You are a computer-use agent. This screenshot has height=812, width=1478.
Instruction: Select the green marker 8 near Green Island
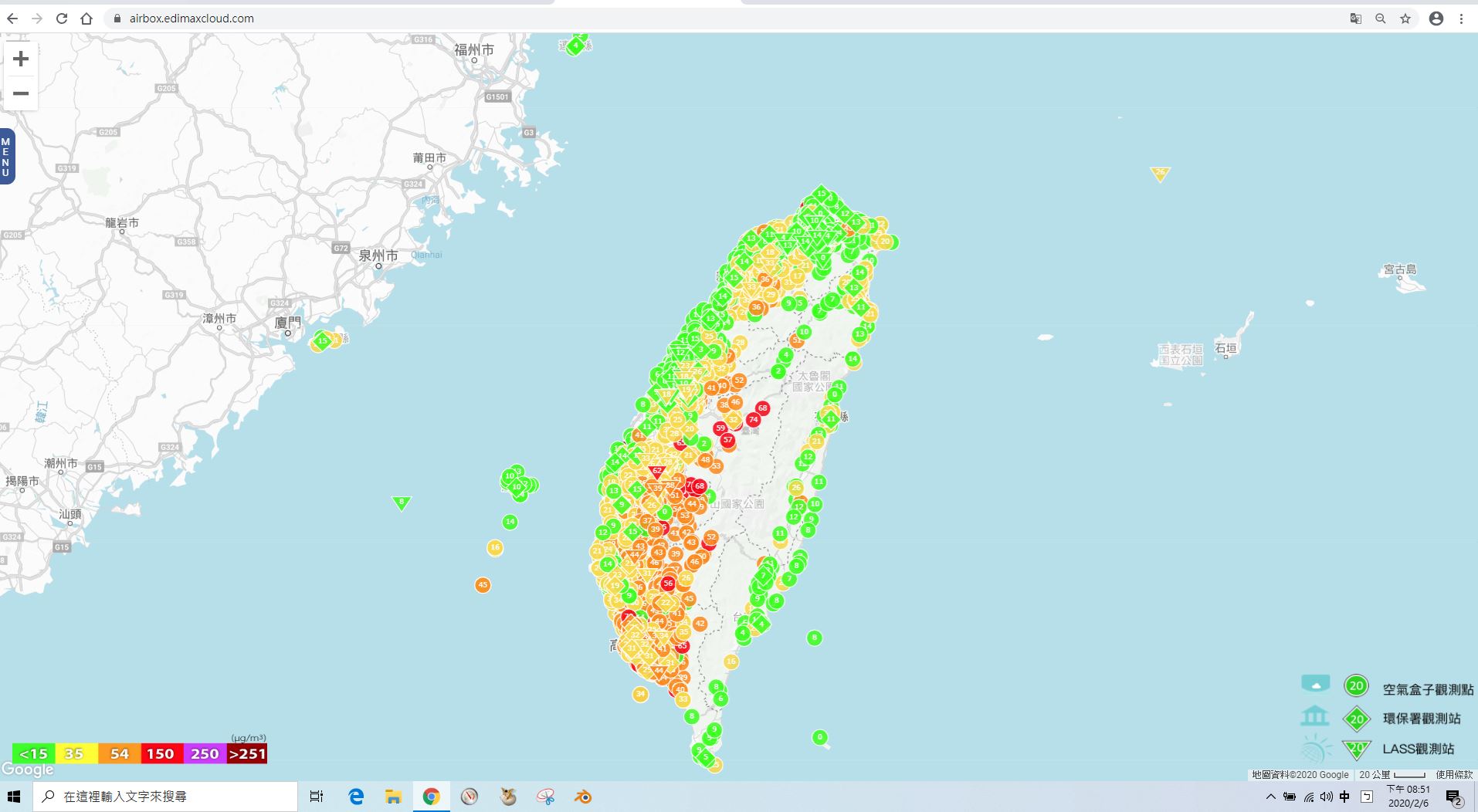(x=814, y=638)
